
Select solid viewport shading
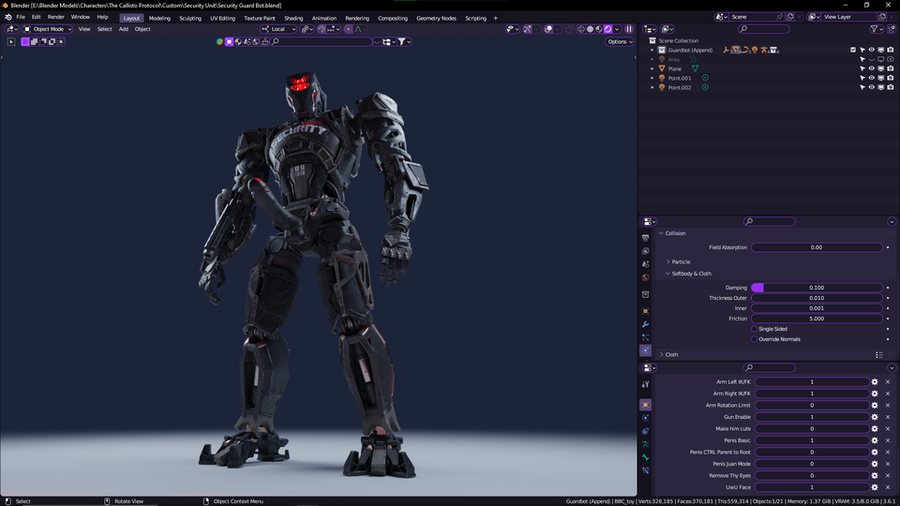point(590,29)
